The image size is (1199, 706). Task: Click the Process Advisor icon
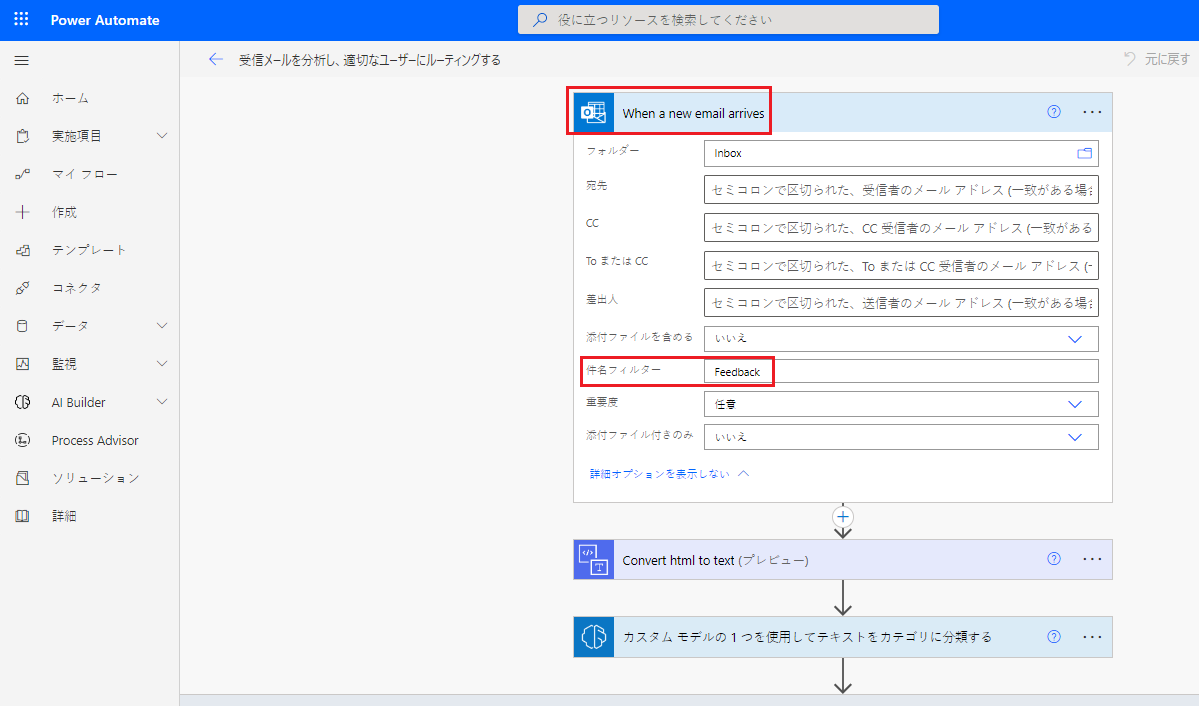23,440
